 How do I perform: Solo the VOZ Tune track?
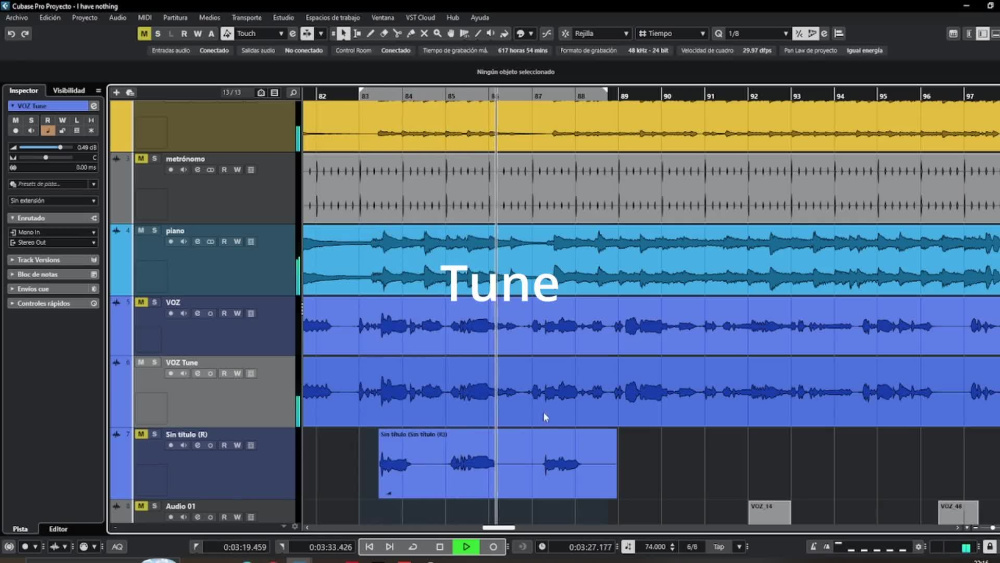point(154,362)
